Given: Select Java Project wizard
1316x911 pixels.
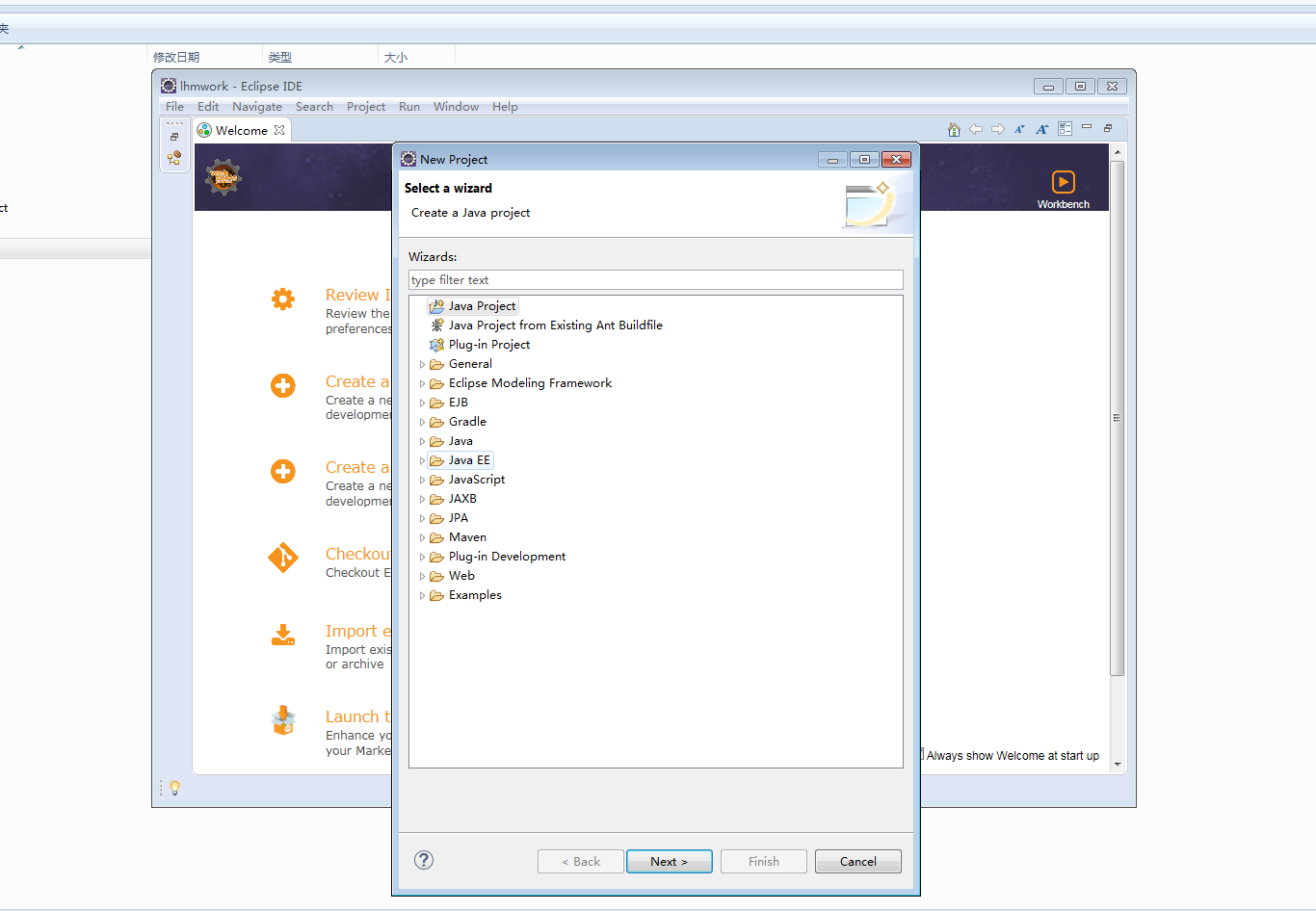Looking at the screenshot, I should tap(473, 306).
